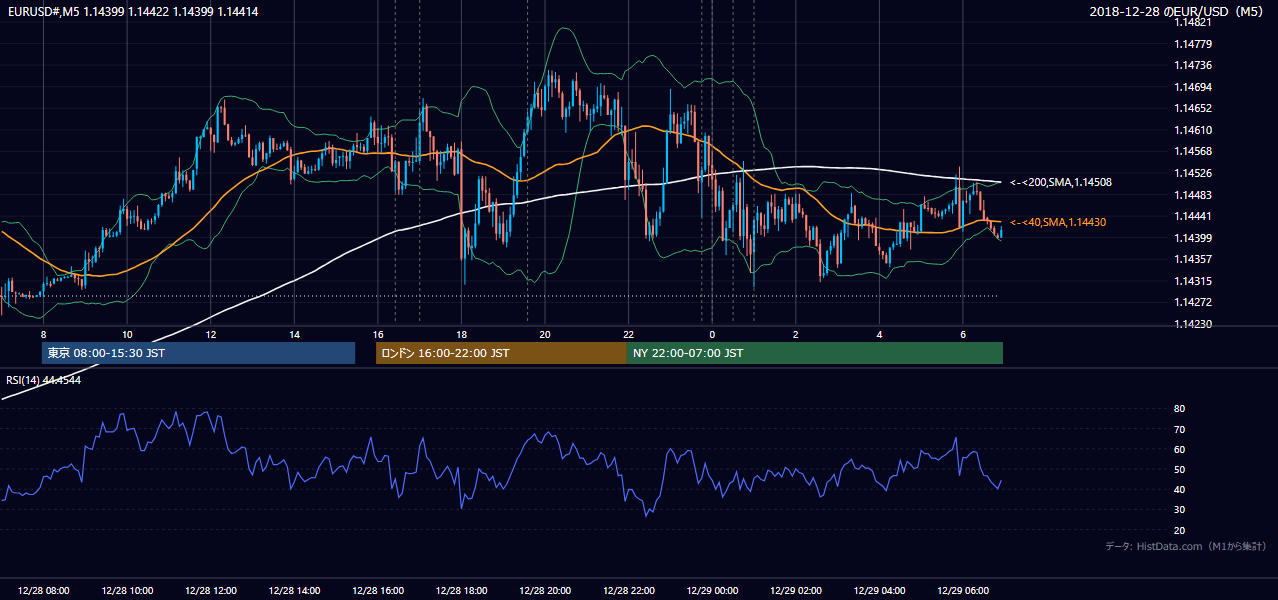Click the 1.14736 price axis label

pos(1192,65)
